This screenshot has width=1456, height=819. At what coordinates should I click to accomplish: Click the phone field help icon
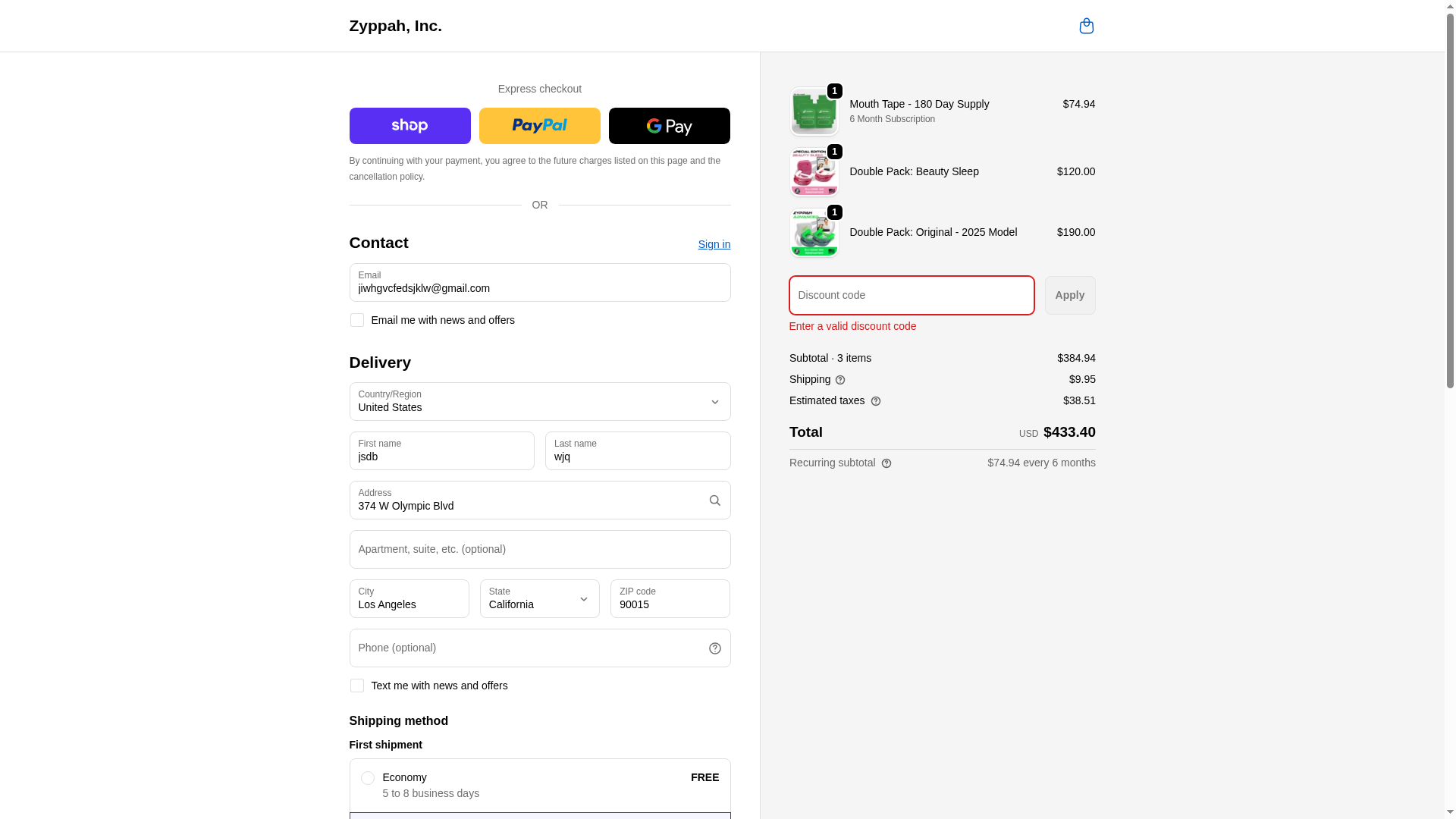[x=714, y=648]
